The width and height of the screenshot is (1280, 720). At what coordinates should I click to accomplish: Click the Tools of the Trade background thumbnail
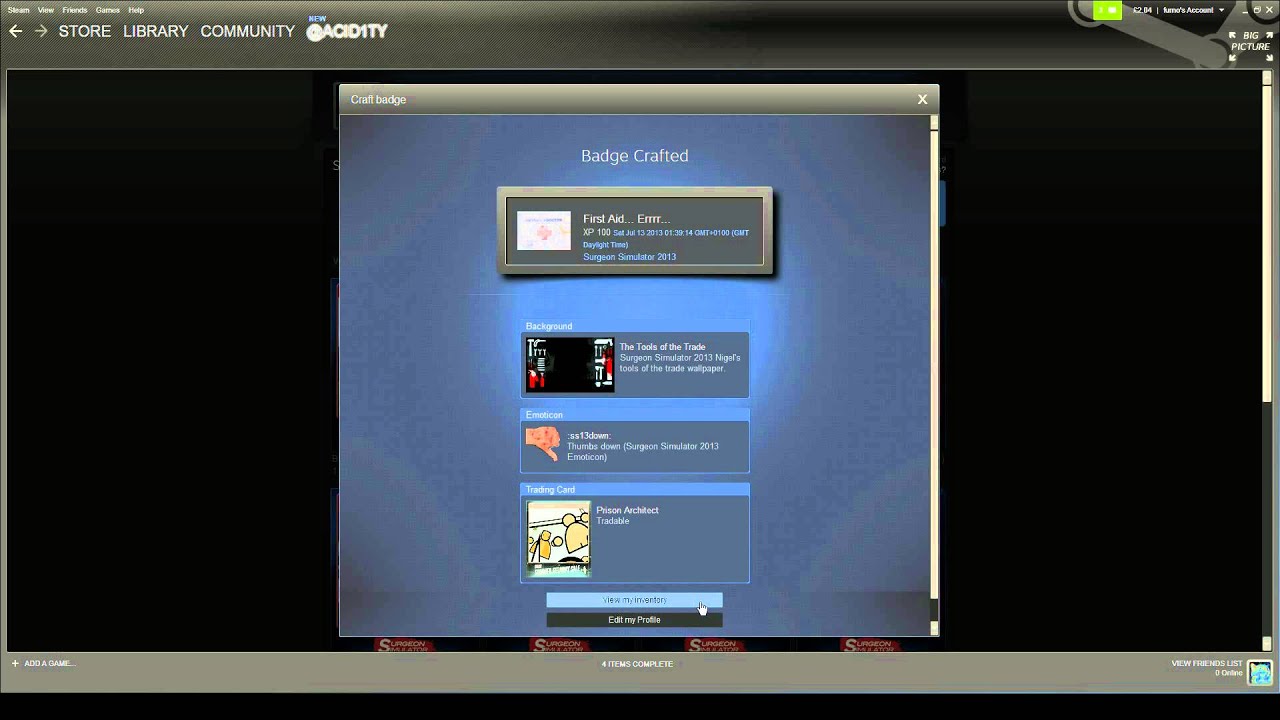point(570,365)
